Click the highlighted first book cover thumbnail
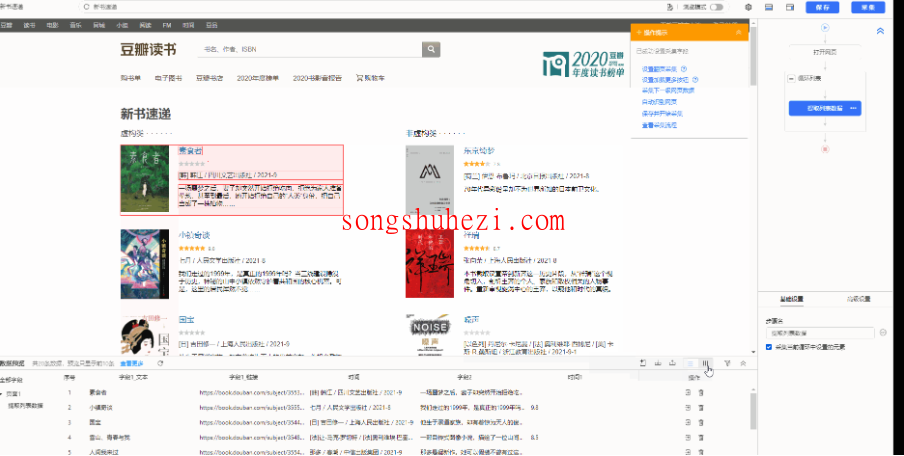Image resolution: width=904 pixels, height=456 pixels. (x=145, y=179)
